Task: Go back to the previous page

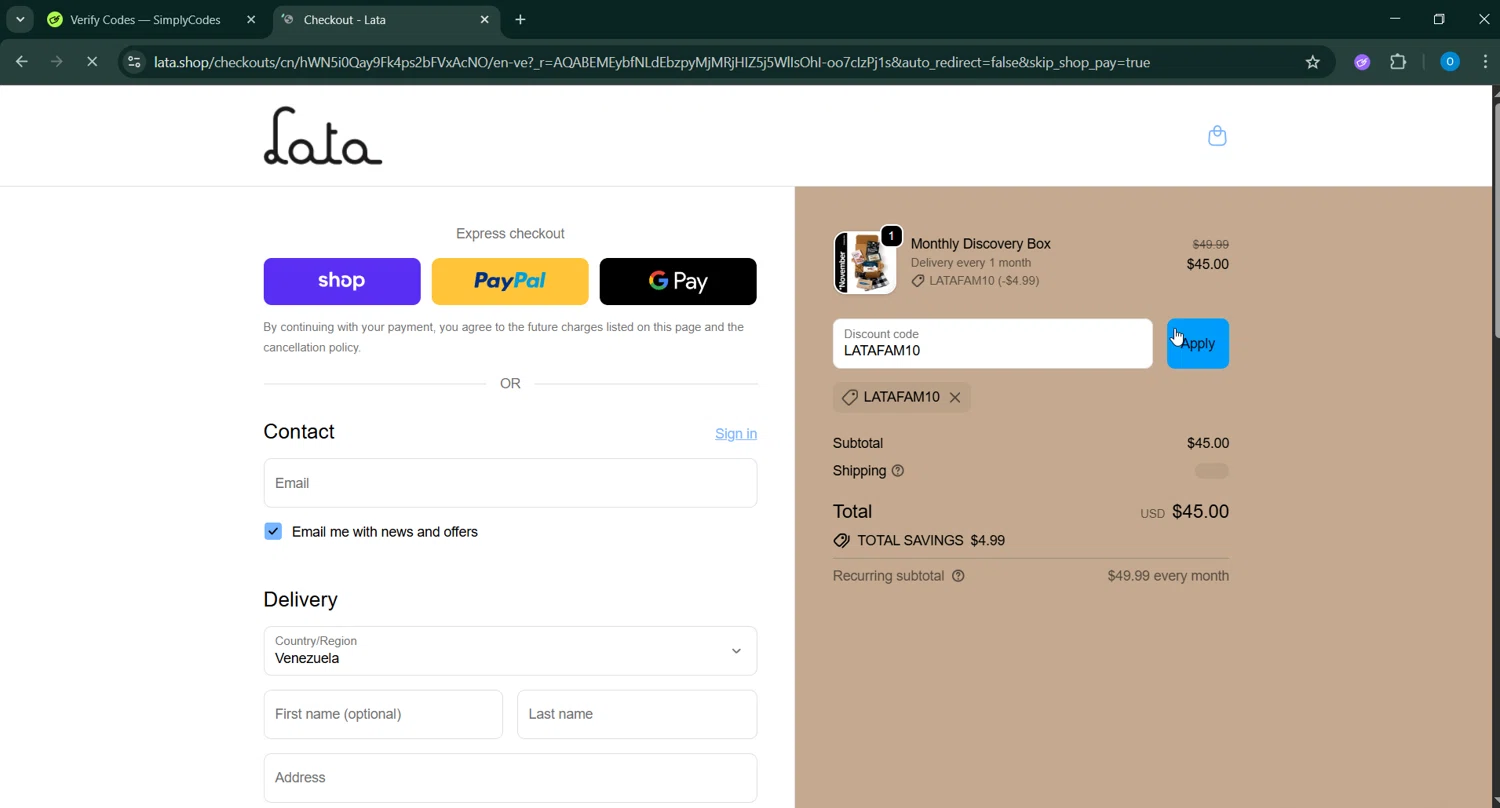Action: (x=22, y=62)
